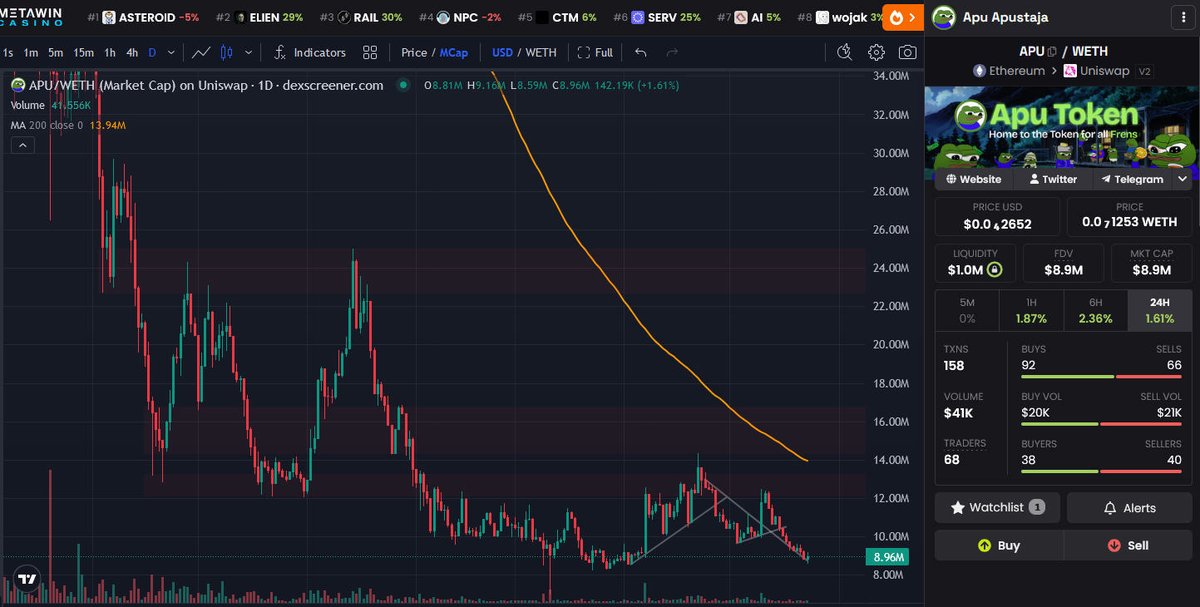This screenshot has height=607, width=1200.
Task: Click the 8.96M current price label
Action: click(x=890, y=557)
